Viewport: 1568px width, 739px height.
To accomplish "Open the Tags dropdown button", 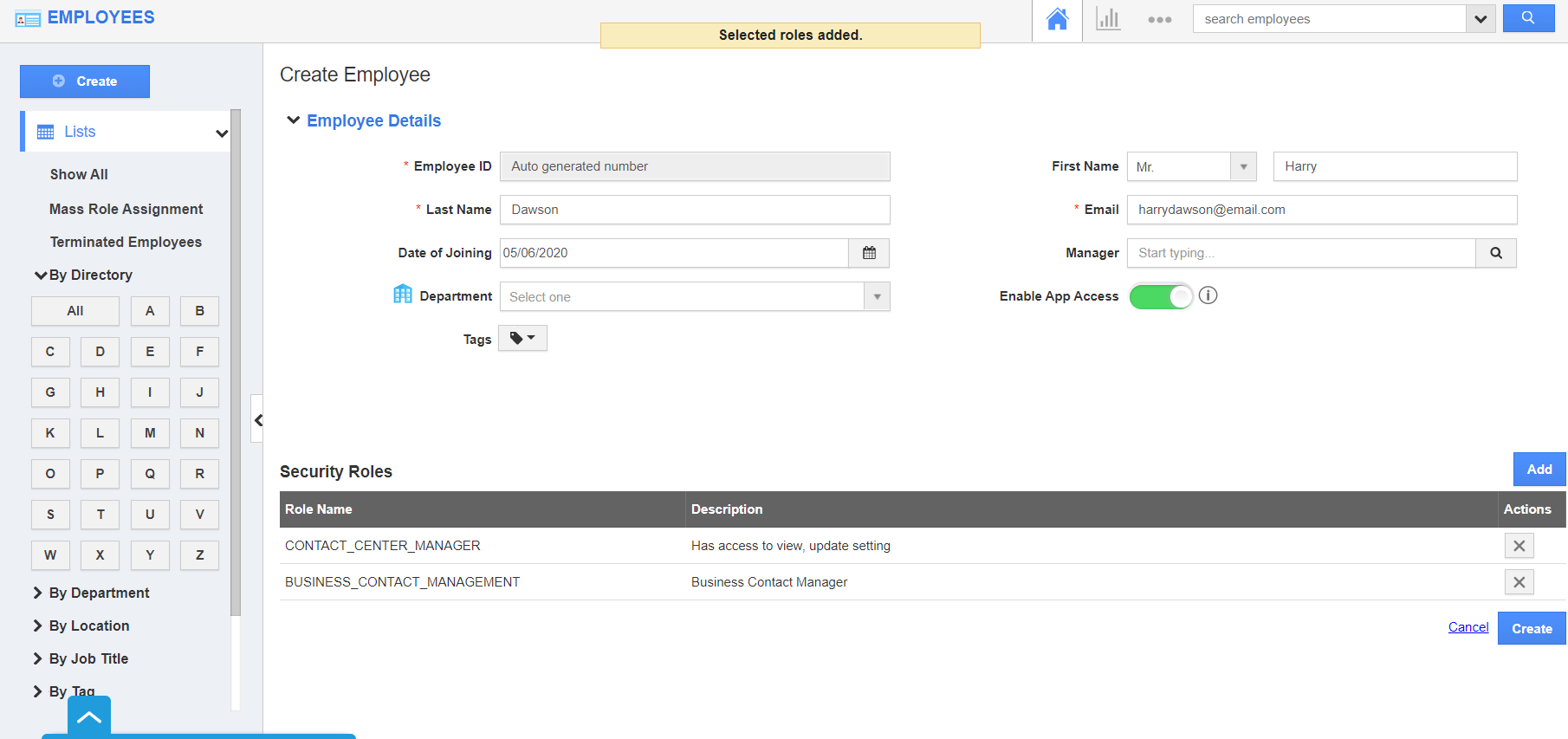I will tap(522, 338).
